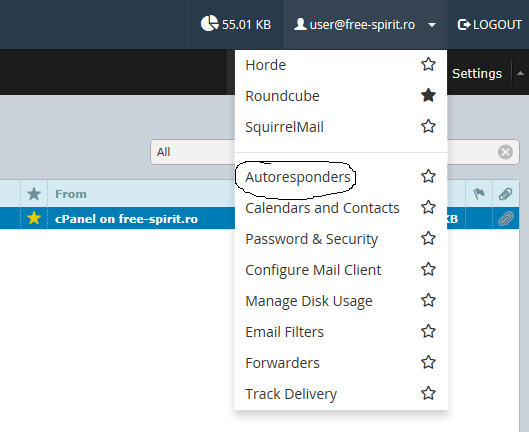The image size is (529, 432).
Task: Open the cPanel on free-spirit.ro message
Action: [127, 219]
